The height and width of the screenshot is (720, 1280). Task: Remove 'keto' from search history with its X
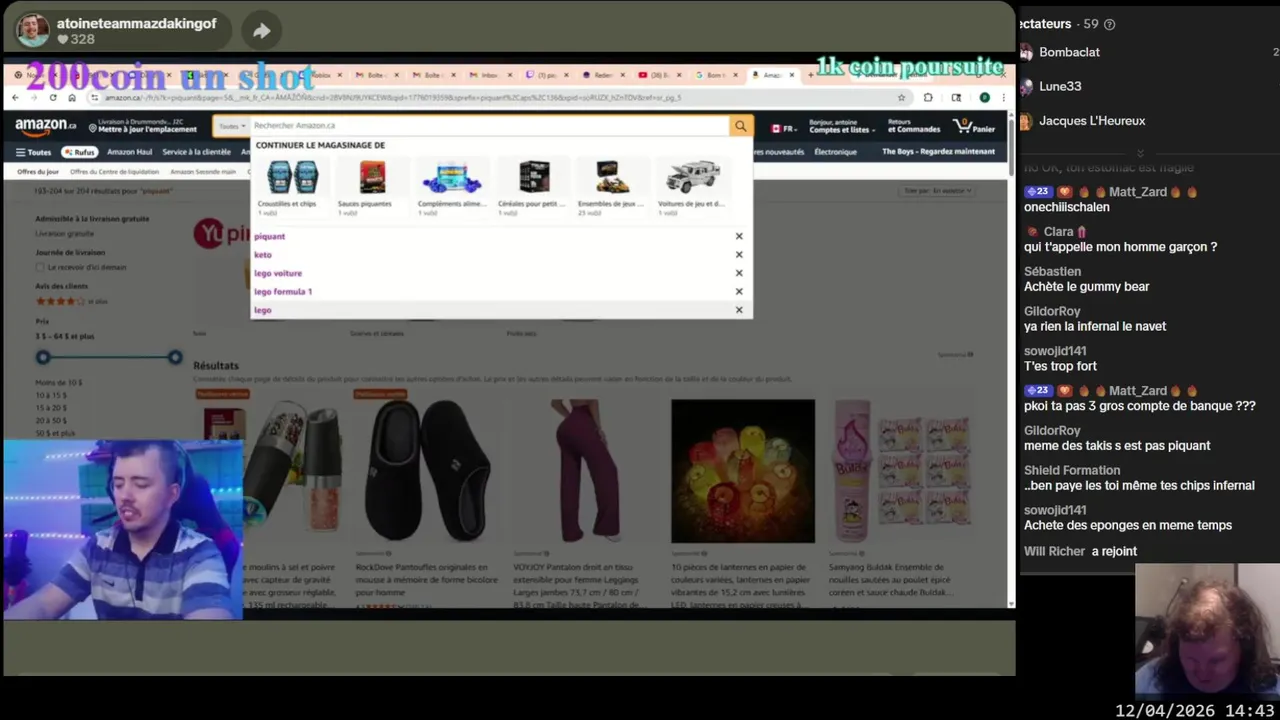pyautogui.click(x=739, y=255)
